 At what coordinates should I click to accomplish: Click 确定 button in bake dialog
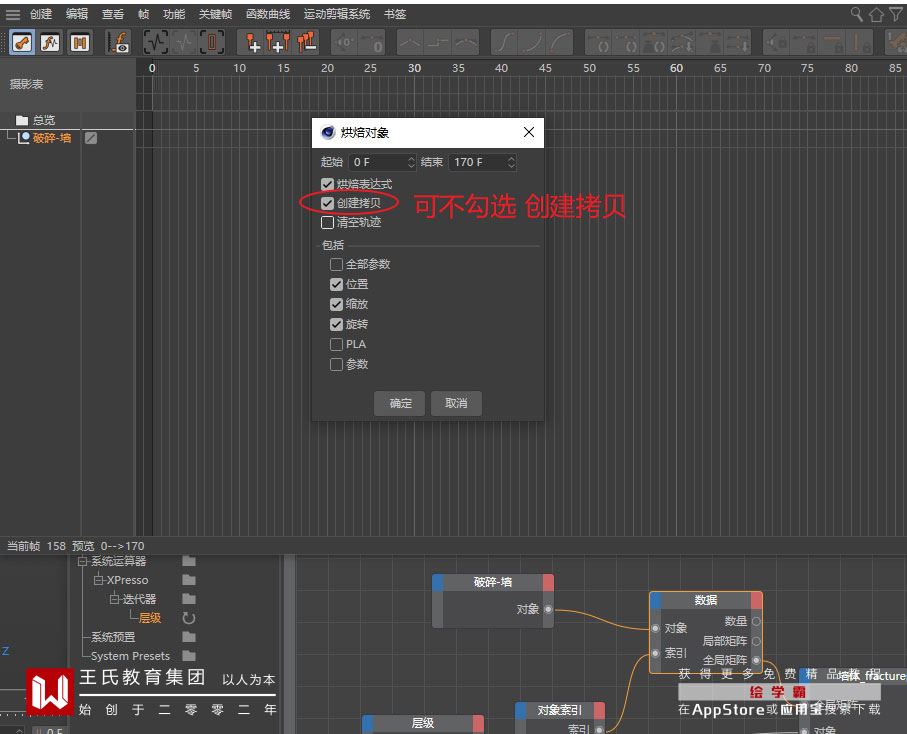click(x=400, y=403)
